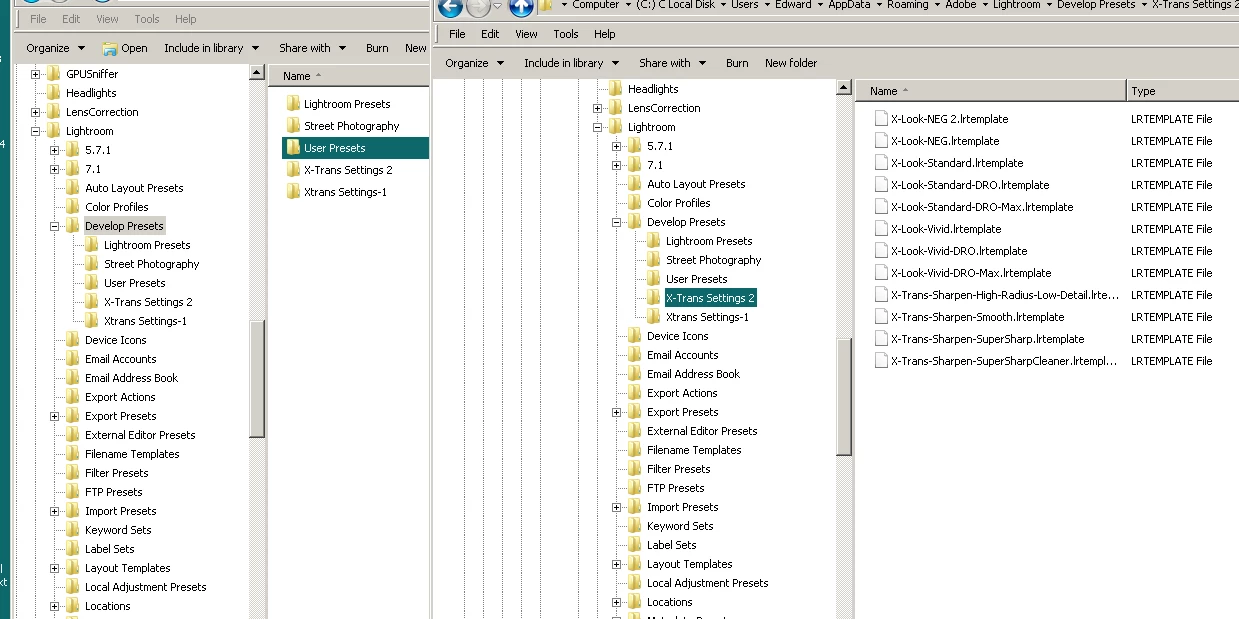The image size is (1239, 619).
Task: Click the Open toolbar icon in the left window
Action: click(x=109, y=48)
